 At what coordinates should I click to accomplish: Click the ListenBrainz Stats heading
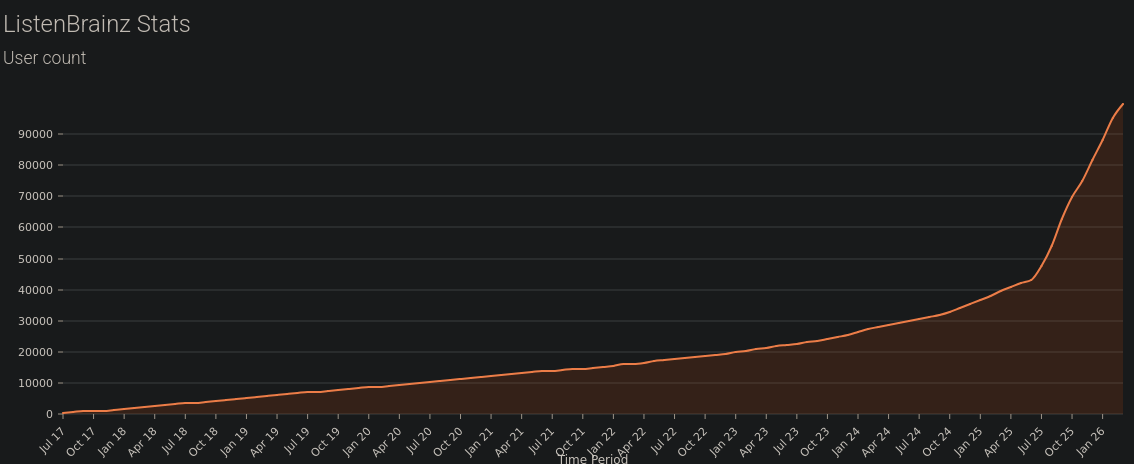(97, 24)
